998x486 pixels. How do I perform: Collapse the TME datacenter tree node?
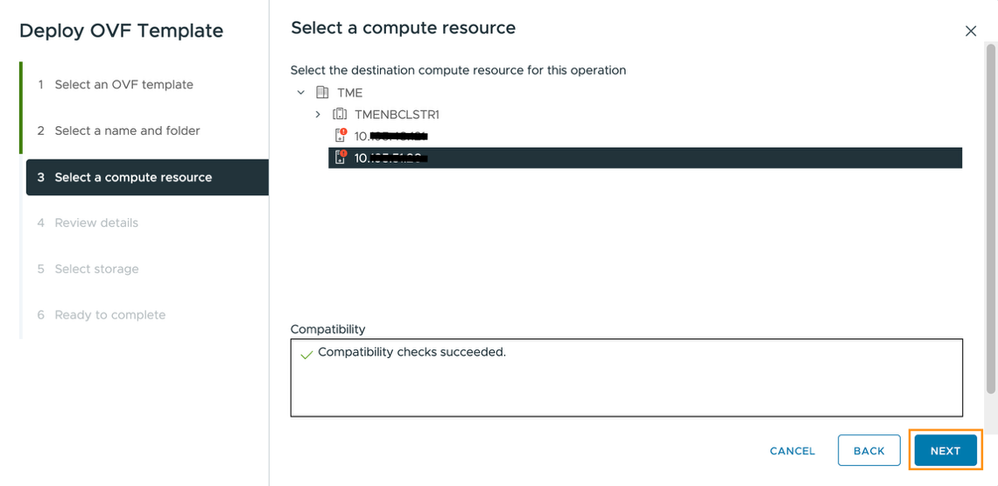tap(300, 93)
